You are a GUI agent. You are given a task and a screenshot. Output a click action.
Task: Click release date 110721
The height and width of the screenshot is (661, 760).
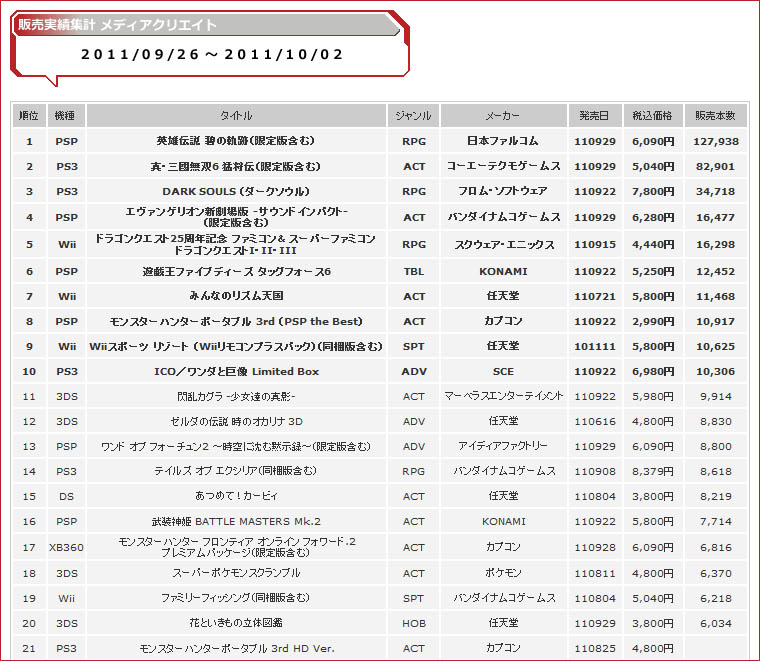595,297
